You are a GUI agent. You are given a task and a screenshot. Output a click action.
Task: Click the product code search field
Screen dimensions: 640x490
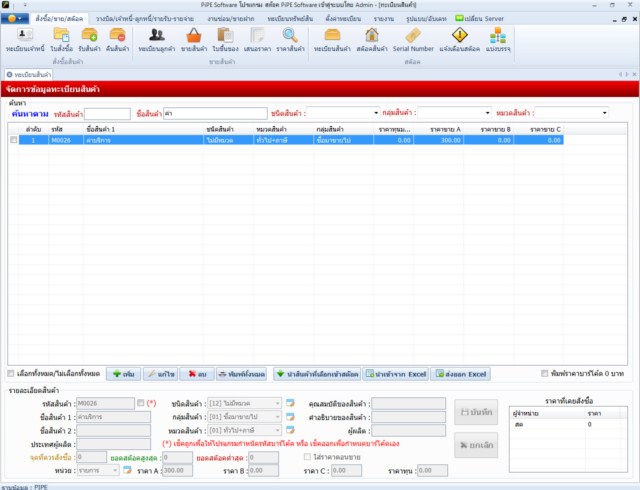(107, 114)
